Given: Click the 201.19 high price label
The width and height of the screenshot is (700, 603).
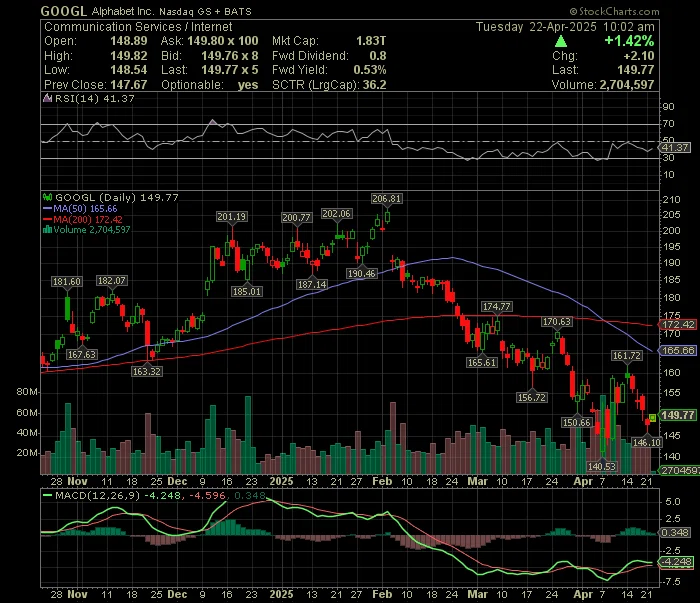Looking at the screenshot, I should (x=231, y=216).
